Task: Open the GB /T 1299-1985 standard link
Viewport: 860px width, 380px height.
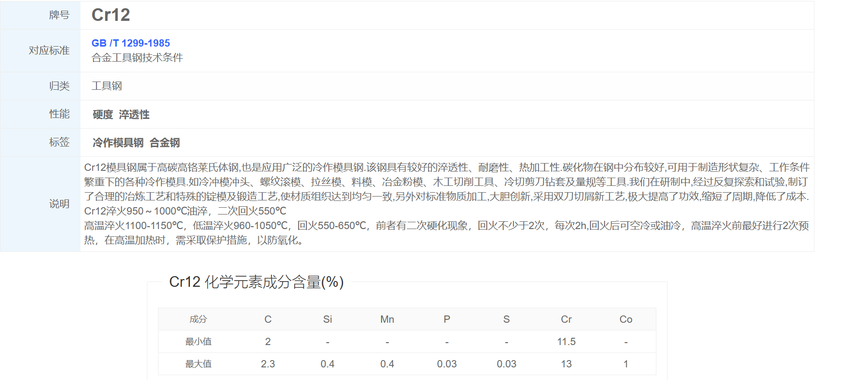Action: [131, 43]
